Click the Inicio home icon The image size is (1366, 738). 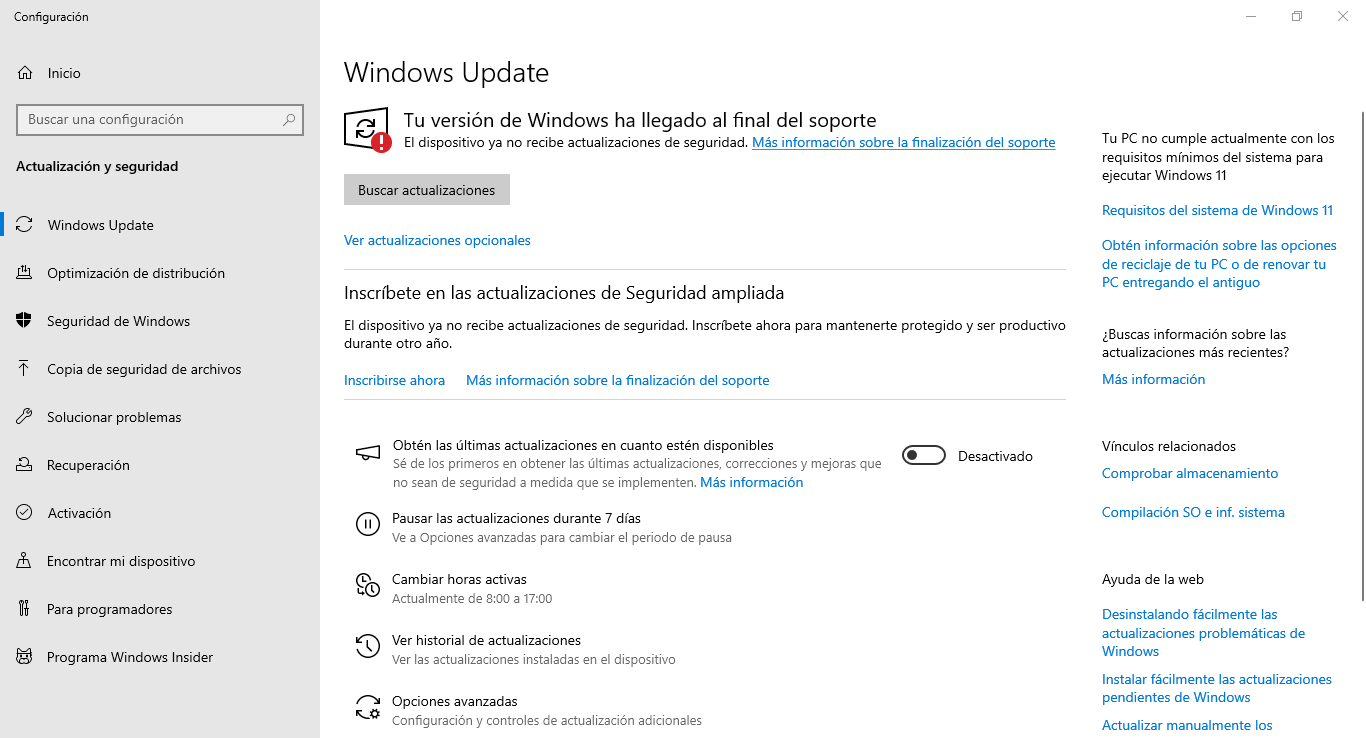25,73
